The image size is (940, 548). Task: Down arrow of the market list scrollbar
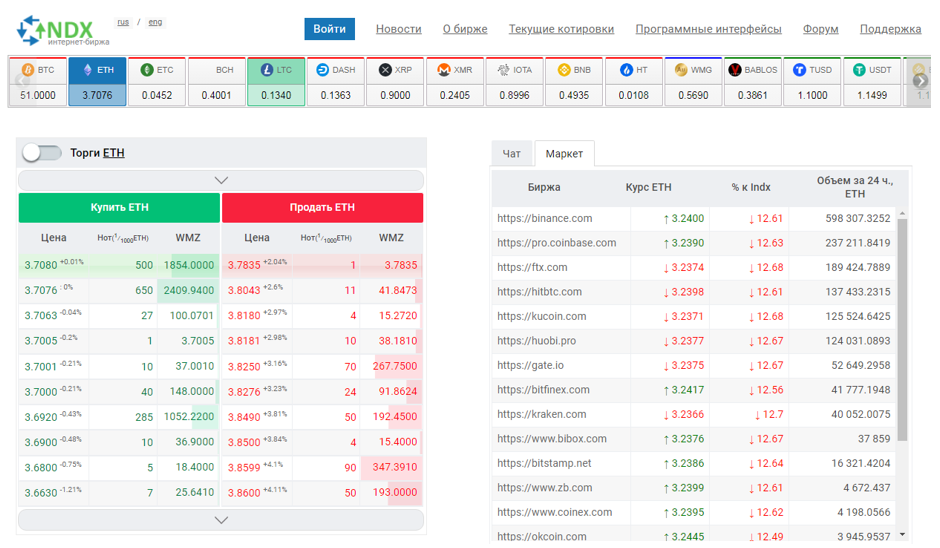pyautogui.click(x=902, y=534)
